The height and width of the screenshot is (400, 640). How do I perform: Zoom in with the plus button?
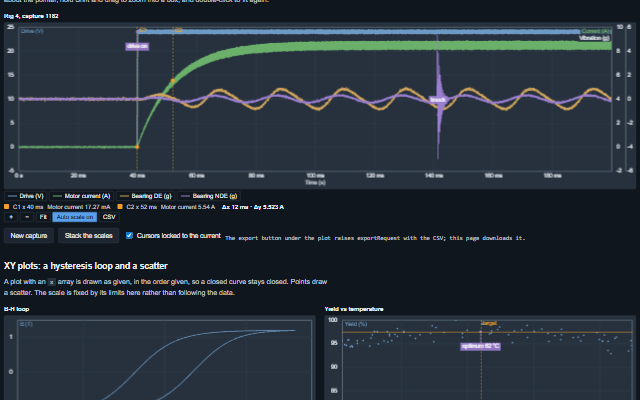coord(11,217)
